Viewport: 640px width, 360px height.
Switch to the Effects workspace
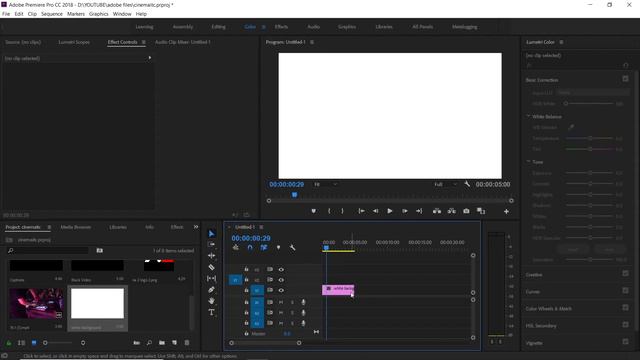(x=281, y=27)
